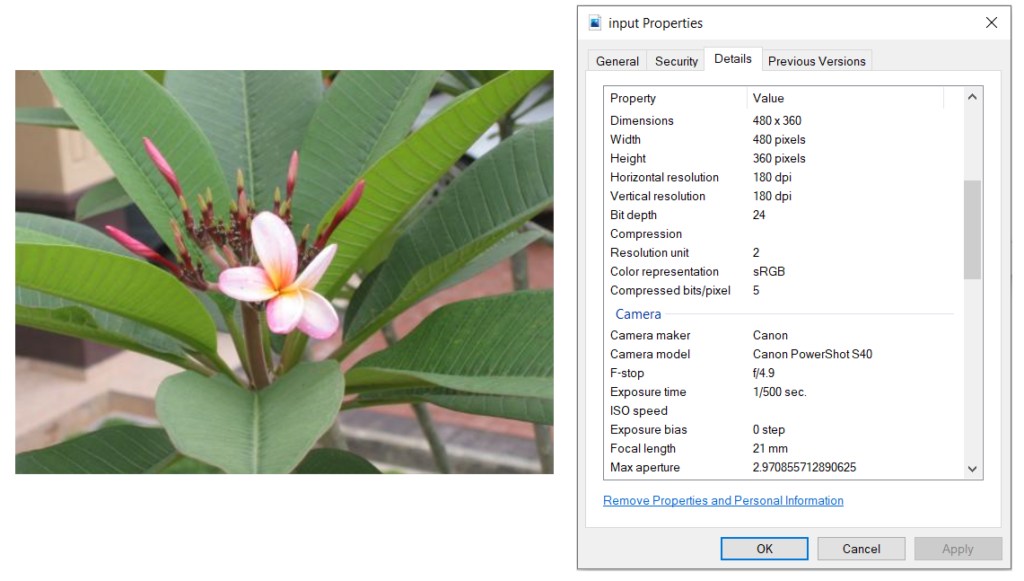Confirm with the OK button
Viewport: 1024px width, 581px height.
point(764,548)
